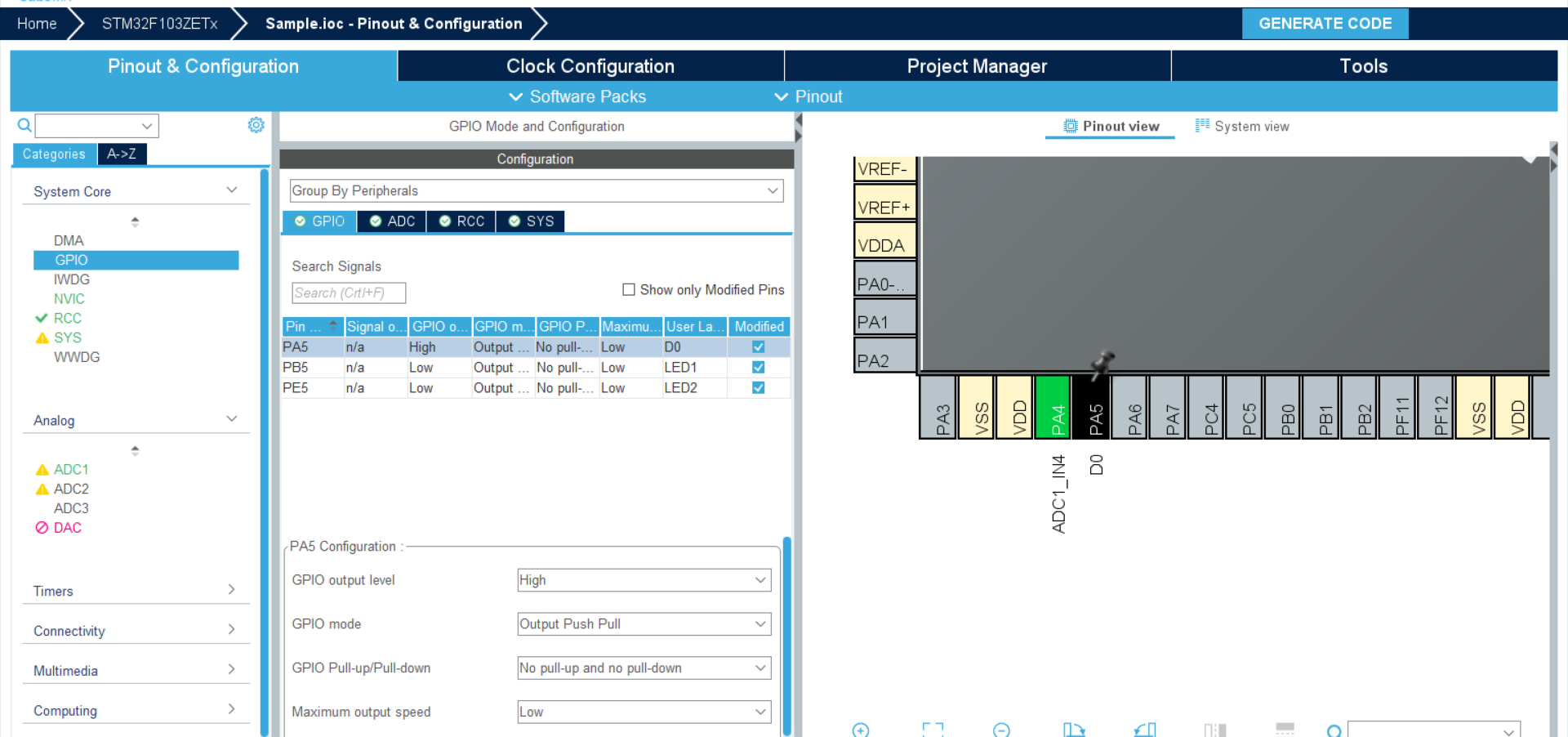
Task: Click the magnifier icon beside the category search box
Action: click(x=24, y=125)
